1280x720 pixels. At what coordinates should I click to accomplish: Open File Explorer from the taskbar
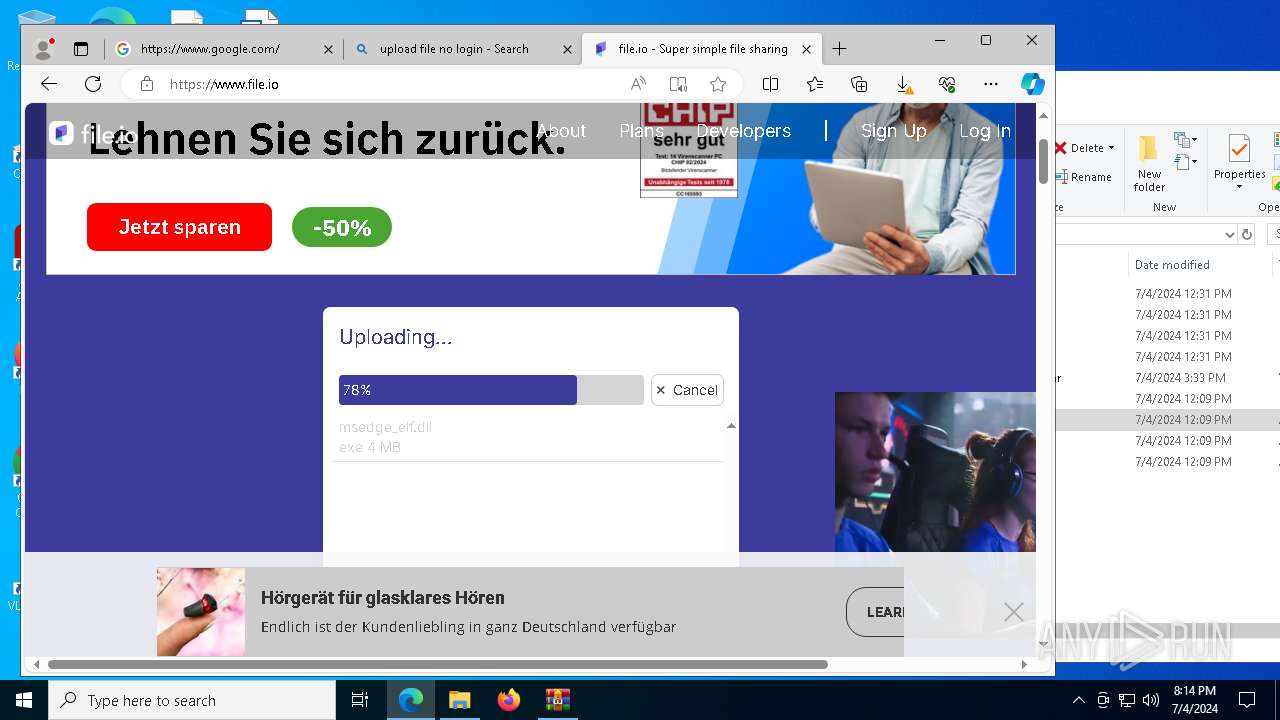[x=459, y=700]
